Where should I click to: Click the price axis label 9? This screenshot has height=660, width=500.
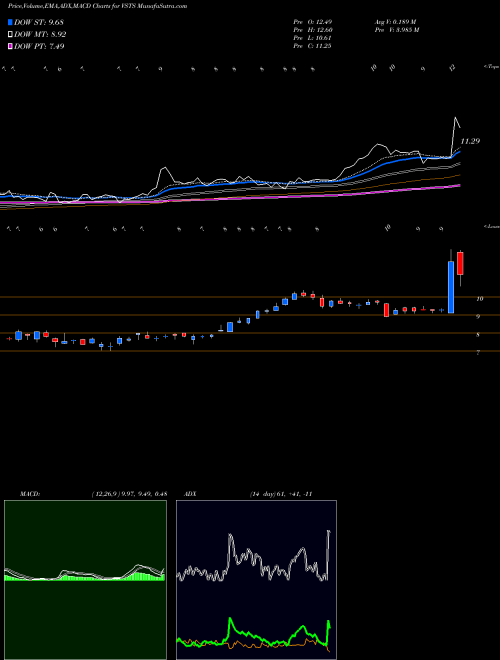click(x=478, y=317)
